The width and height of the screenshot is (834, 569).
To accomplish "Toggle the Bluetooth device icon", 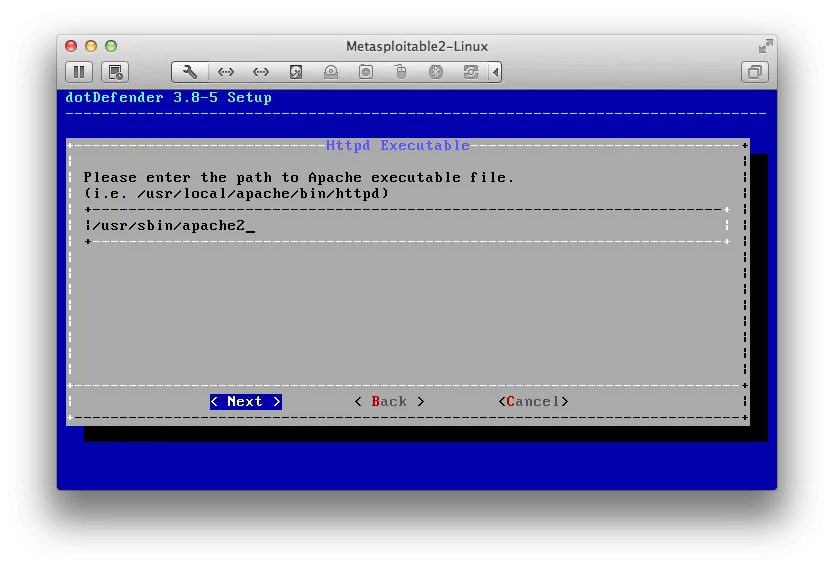I will (436, 72).
